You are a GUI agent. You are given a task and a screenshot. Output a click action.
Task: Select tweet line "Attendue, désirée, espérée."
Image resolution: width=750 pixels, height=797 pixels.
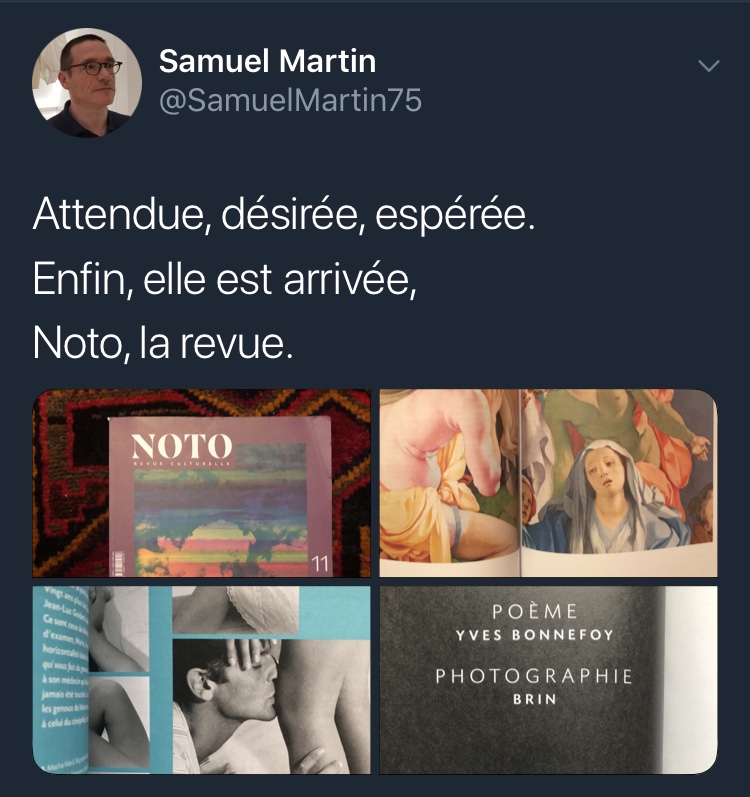click(284, 214)
